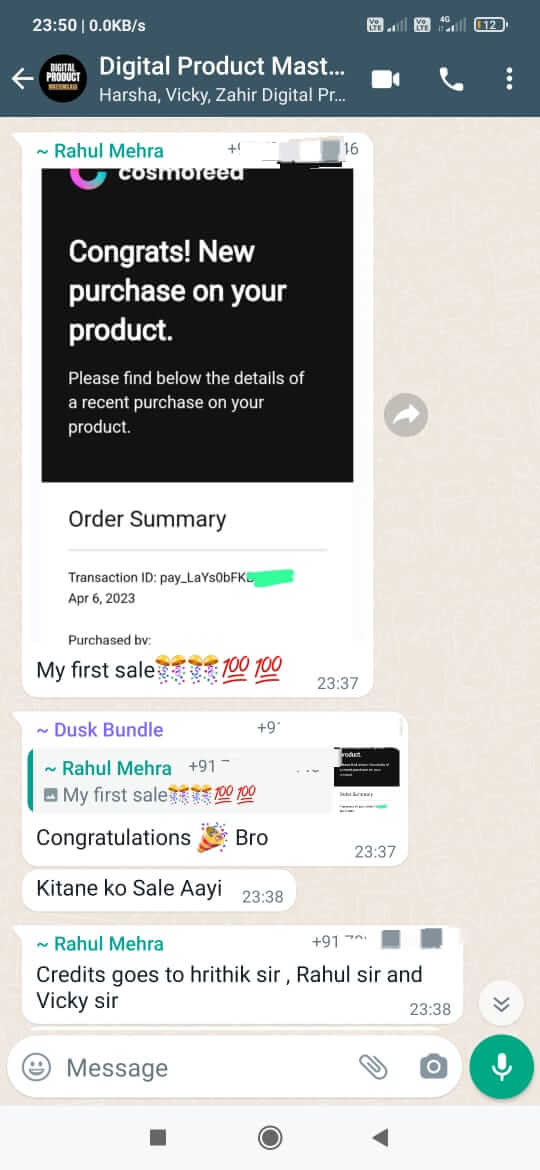The image size is (540, 1170).
Task: Jump to latest messages with double chevron
Action: point(501,1004)
